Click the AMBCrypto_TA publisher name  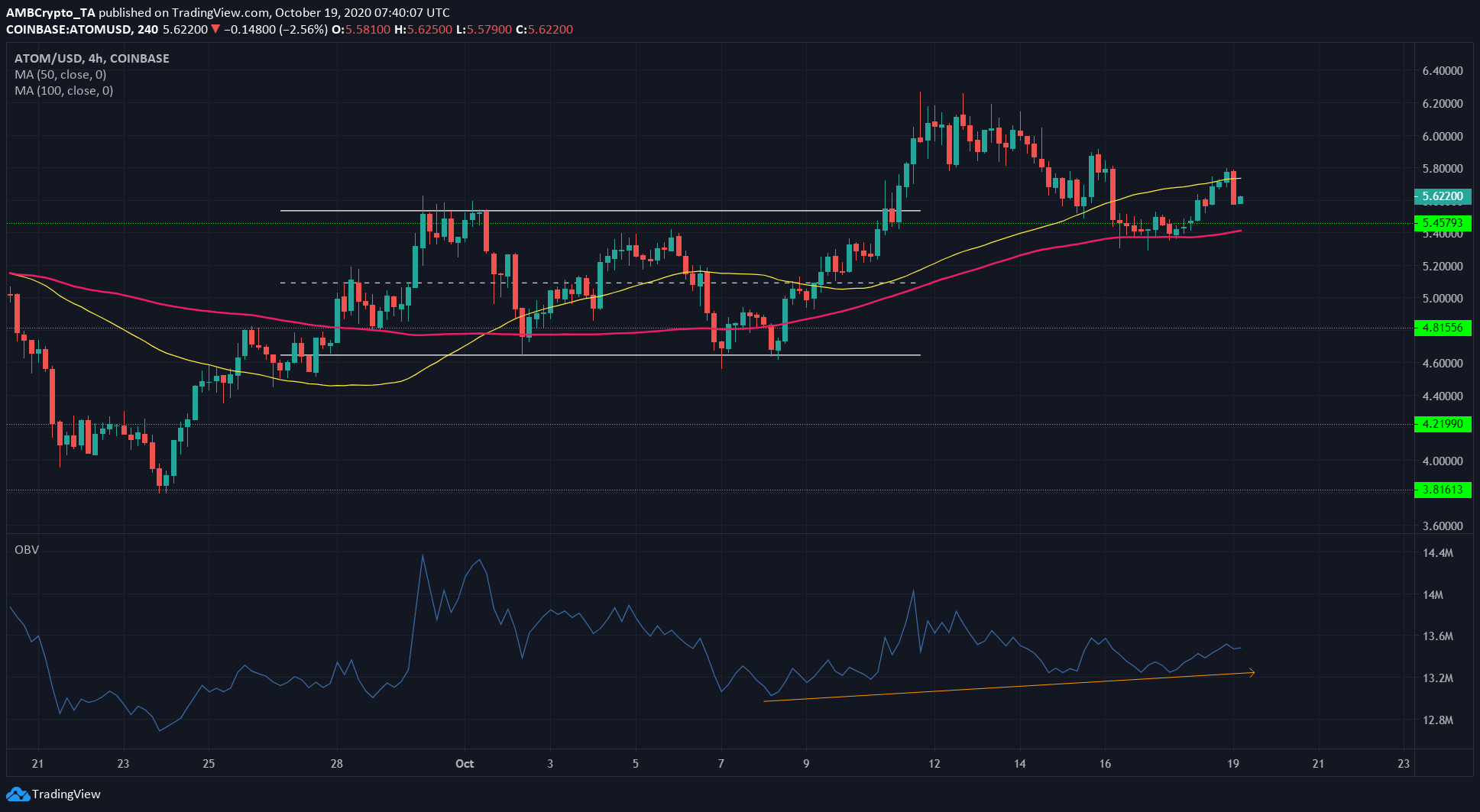tap(50, 13)
